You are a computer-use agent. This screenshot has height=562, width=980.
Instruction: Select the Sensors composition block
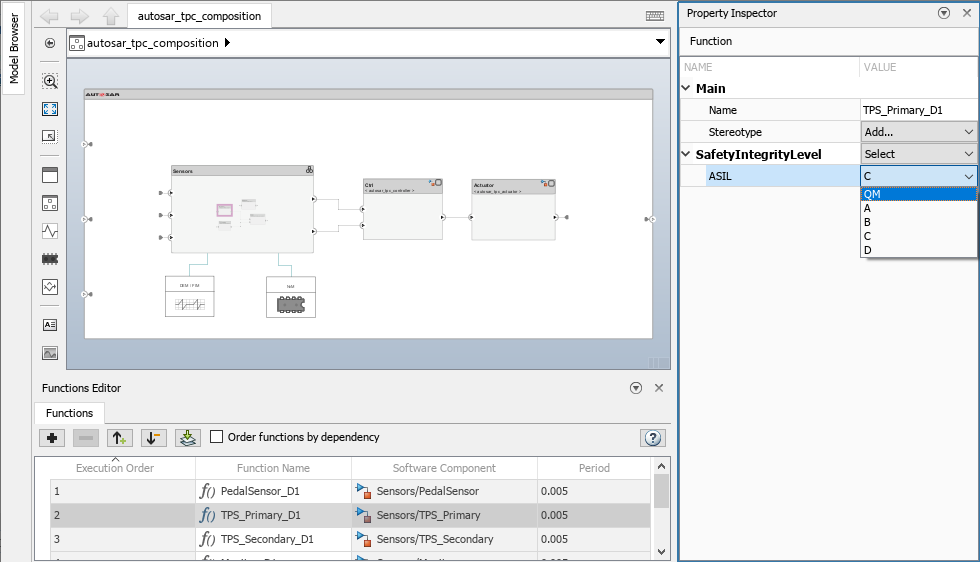click(242, 209)
